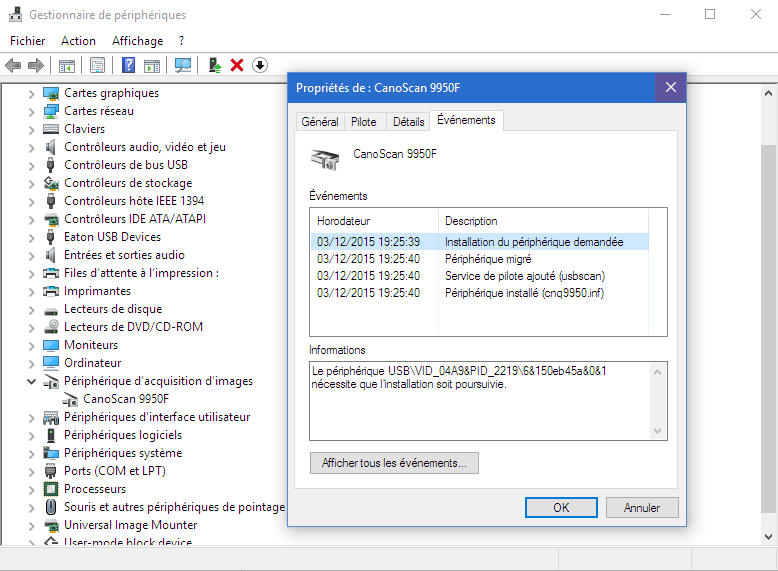Switch to the Détails tab
The width and height of the screenshot is (778, 571).
(408, 122)
